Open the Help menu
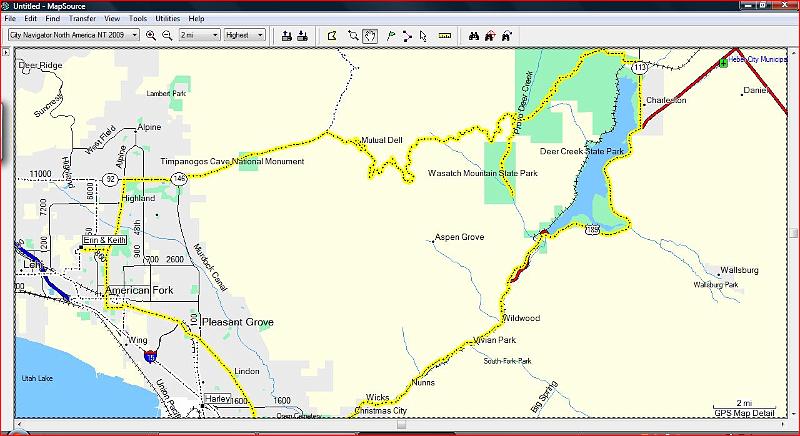Image resolution: width=800 pixels, height=436 pixels. click(x=196, y=18)
